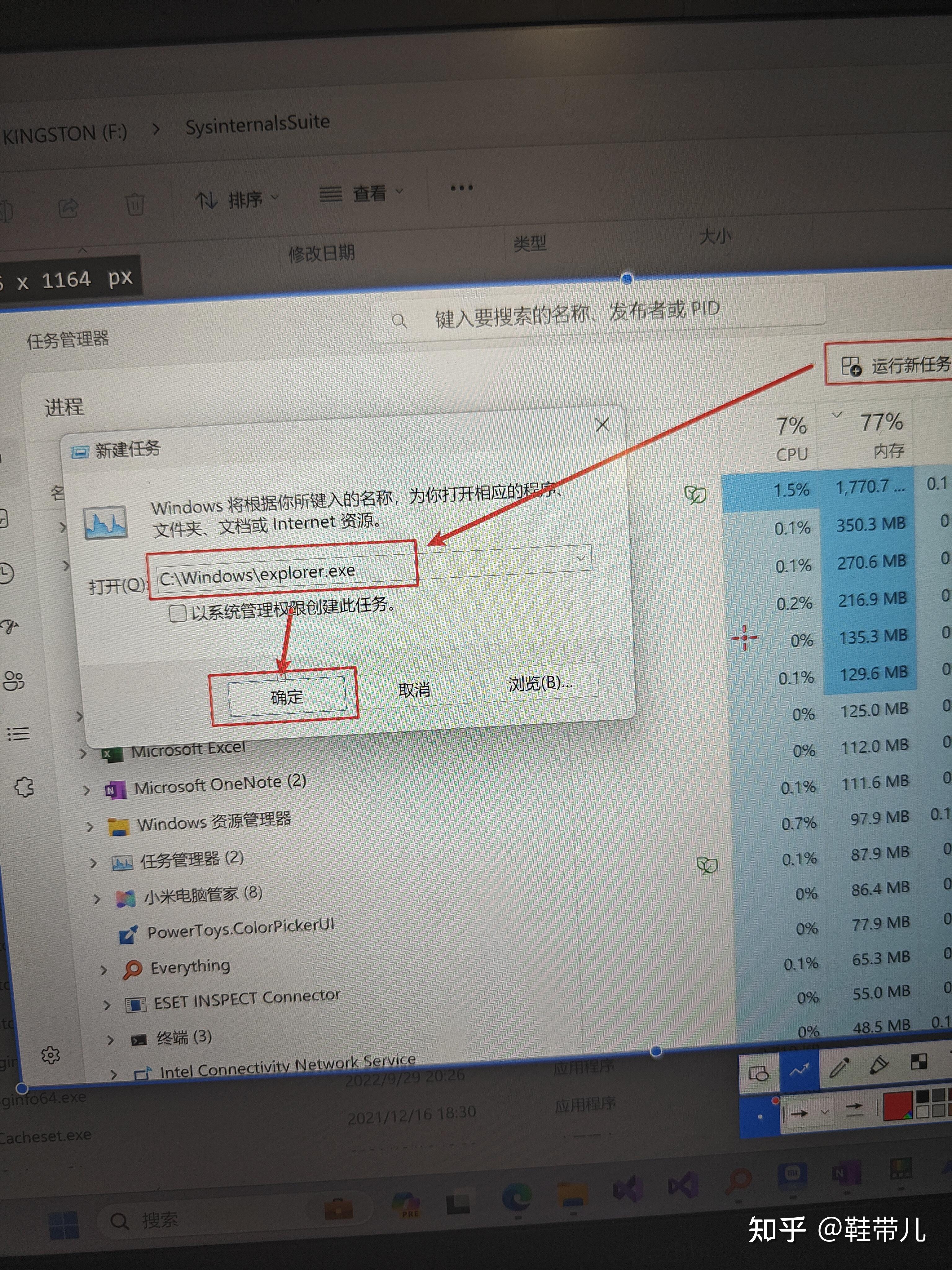Click the 129.6 MB memory cell

pyautogui.click(x=873, y=673)
